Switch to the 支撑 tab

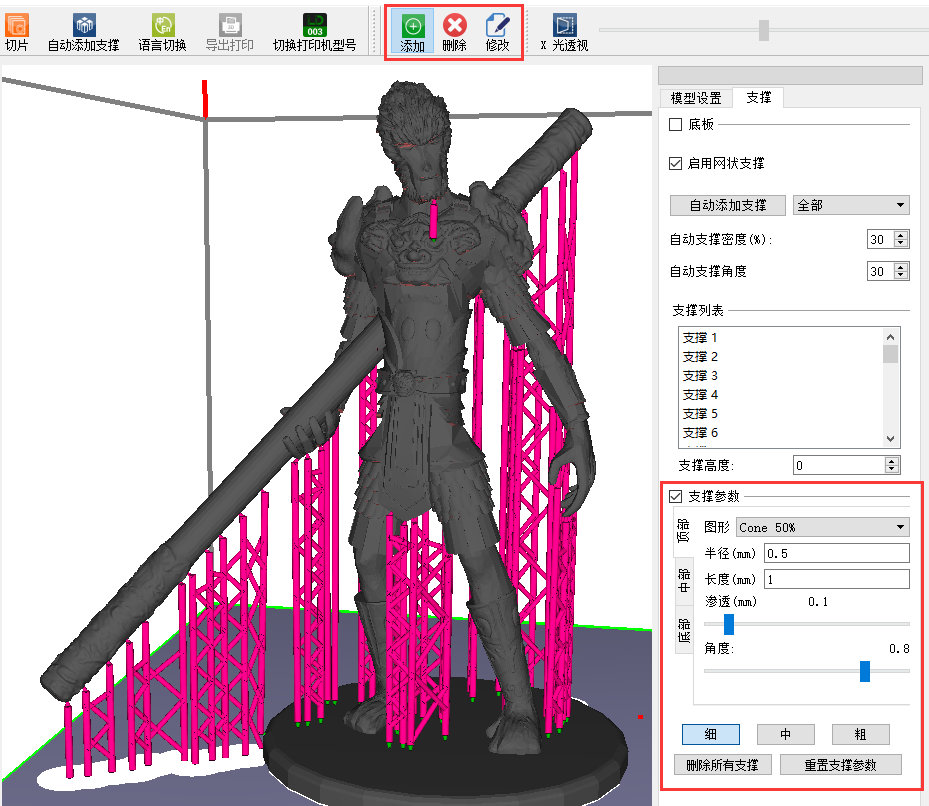click(x=758, y=97)
